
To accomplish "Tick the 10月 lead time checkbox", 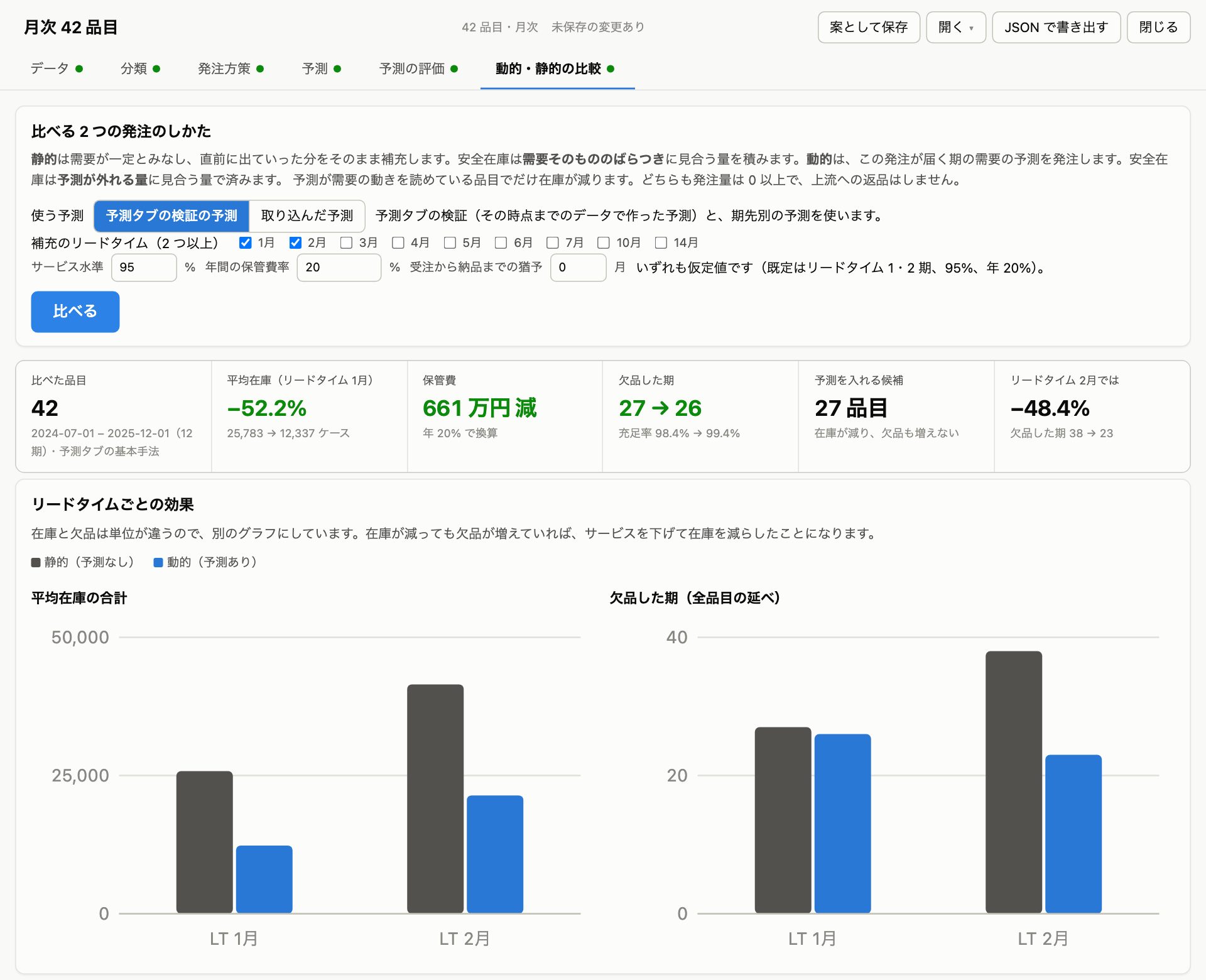I will coord(603,242).
